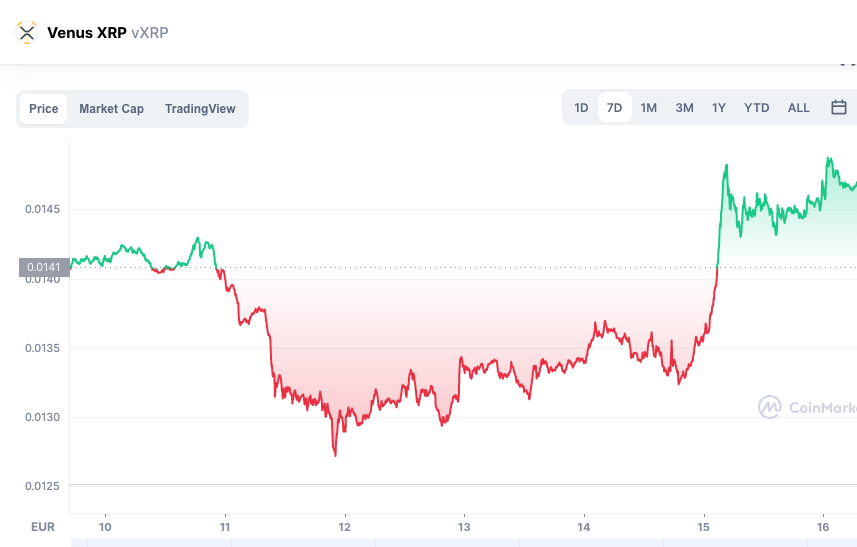Image resolution: width=857 pixels, height=547 pixels.
Task: Click the date 15 axis label
Action: pos(703,526)
